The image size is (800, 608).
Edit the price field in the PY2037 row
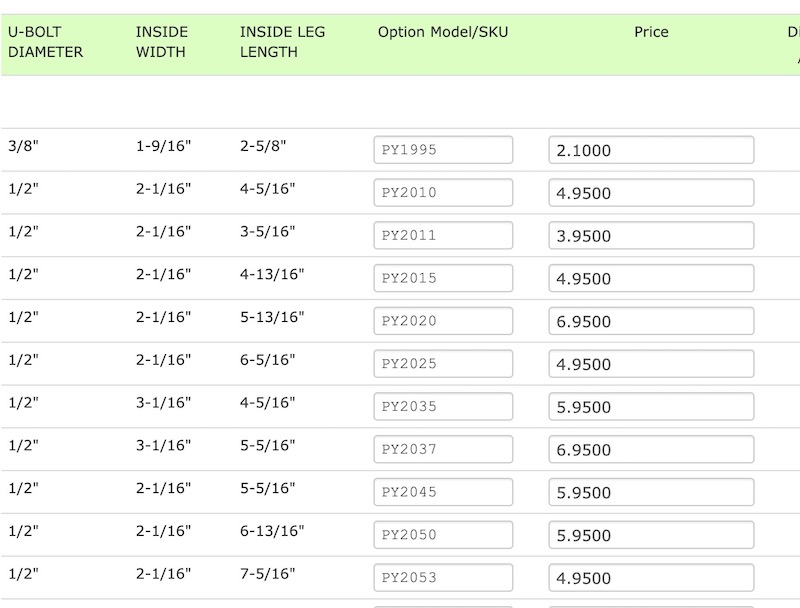pyautogui.click(x=651, y=450)
